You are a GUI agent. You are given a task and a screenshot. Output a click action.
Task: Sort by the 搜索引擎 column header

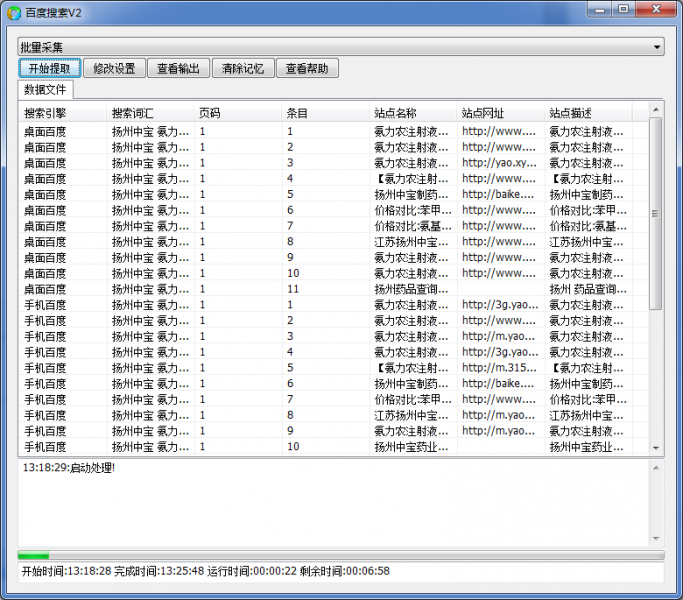tap(63, 113)
